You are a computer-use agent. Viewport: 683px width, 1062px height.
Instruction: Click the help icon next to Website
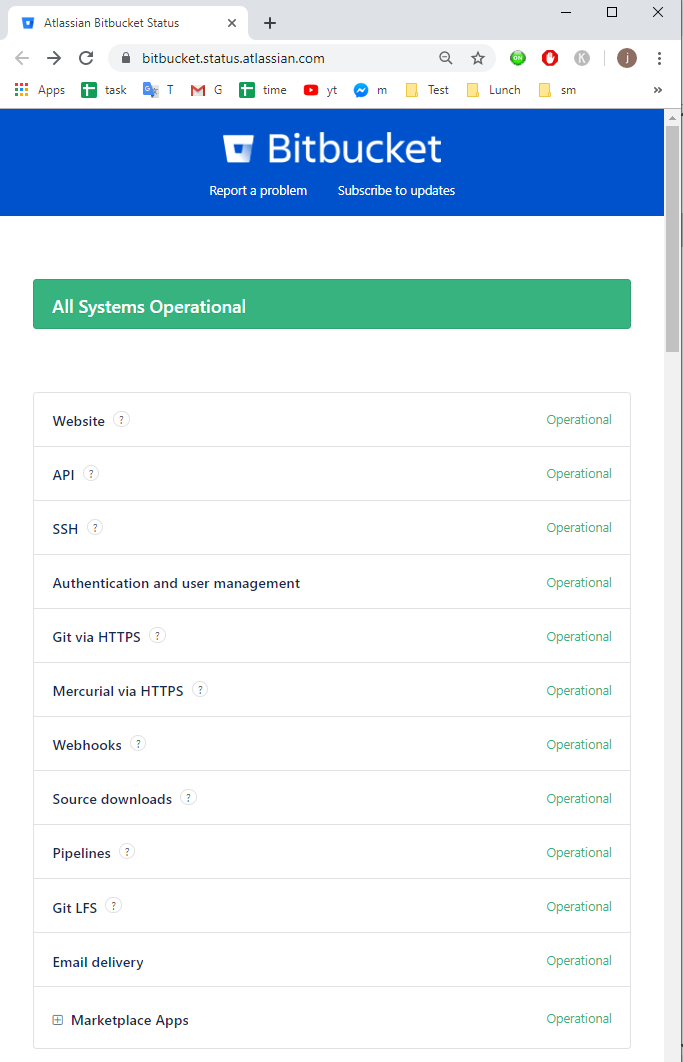click(121, 419)
